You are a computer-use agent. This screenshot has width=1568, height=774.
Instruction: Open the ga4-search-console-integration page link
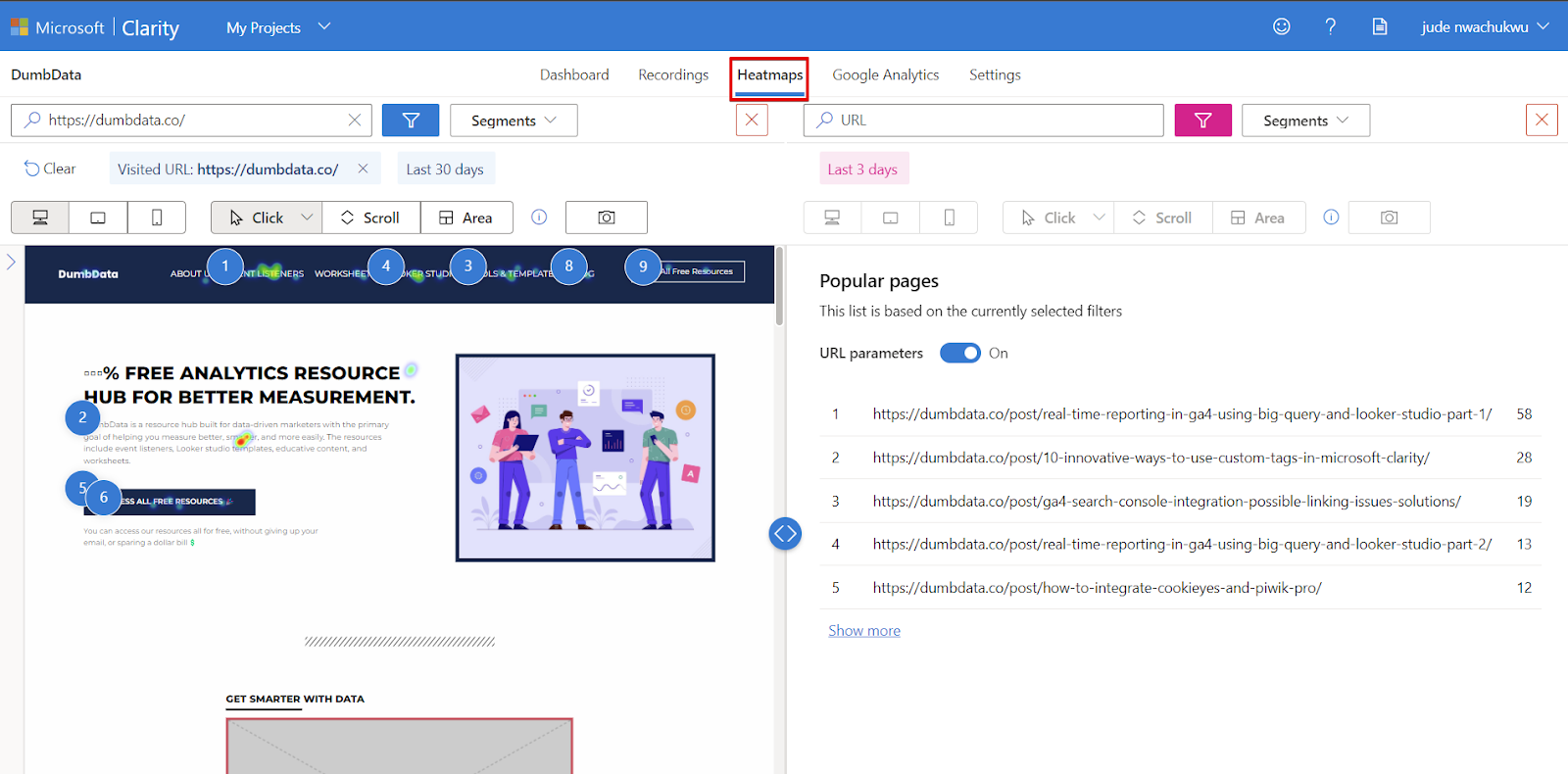(x=1167, y=501)
